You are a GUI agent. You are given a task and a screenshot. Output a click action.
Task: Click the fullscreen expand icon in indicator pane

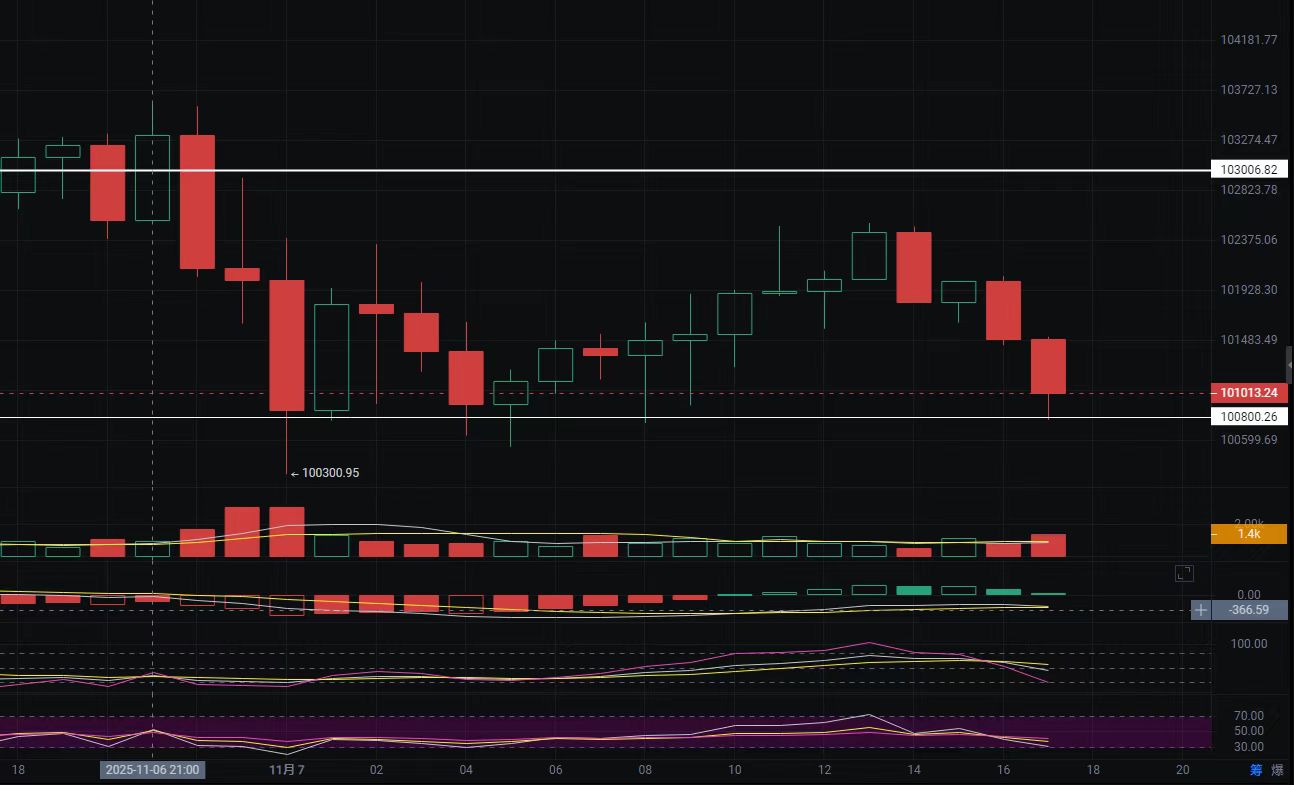pos(1183,573)
